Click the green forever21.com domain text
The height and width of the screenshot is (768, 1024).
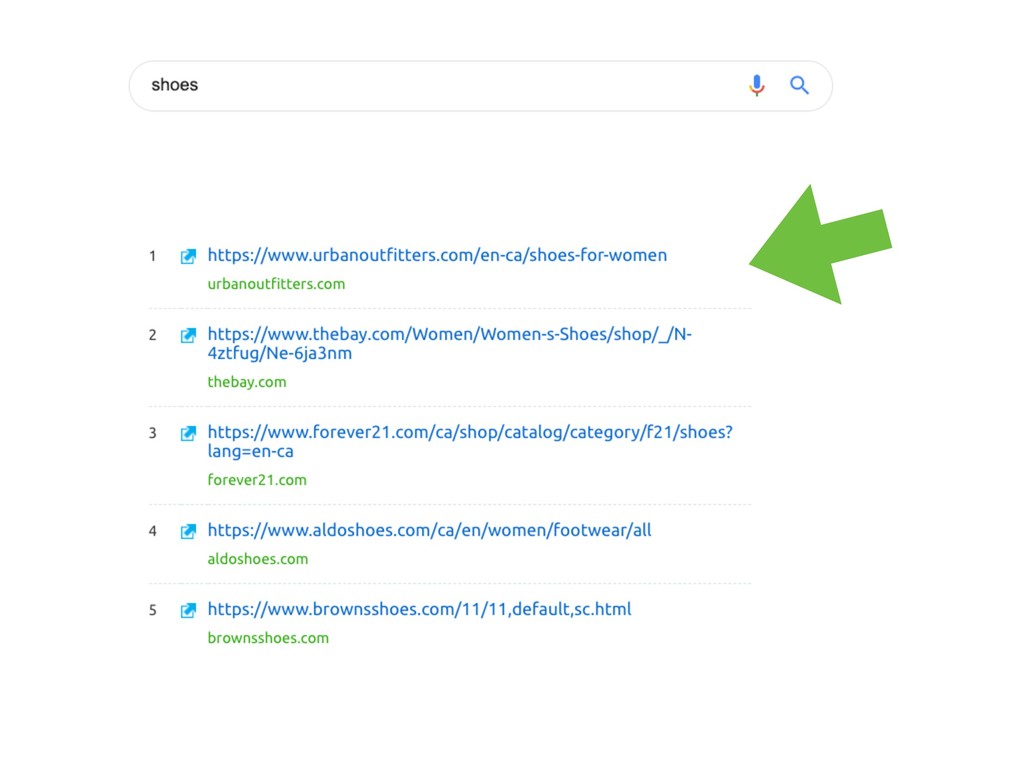[x=257, y=480]
